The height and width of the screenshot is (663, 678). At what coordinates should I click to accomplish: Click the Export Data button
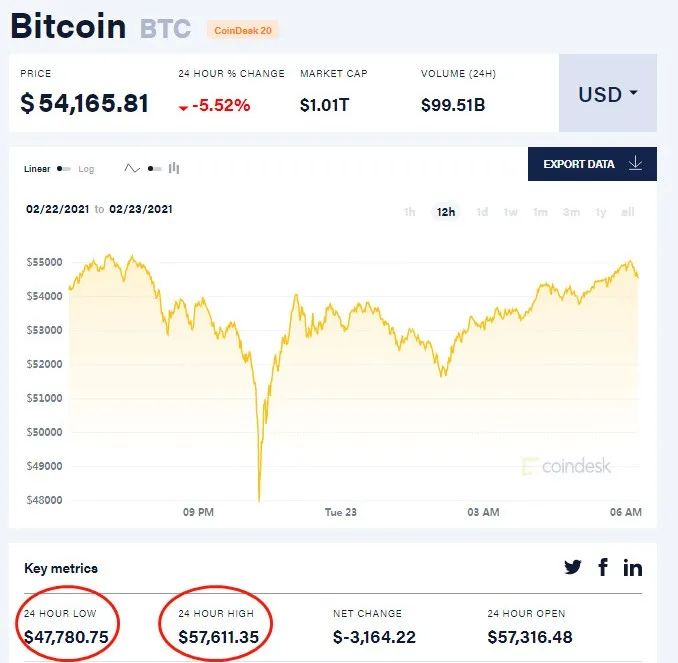592,164
